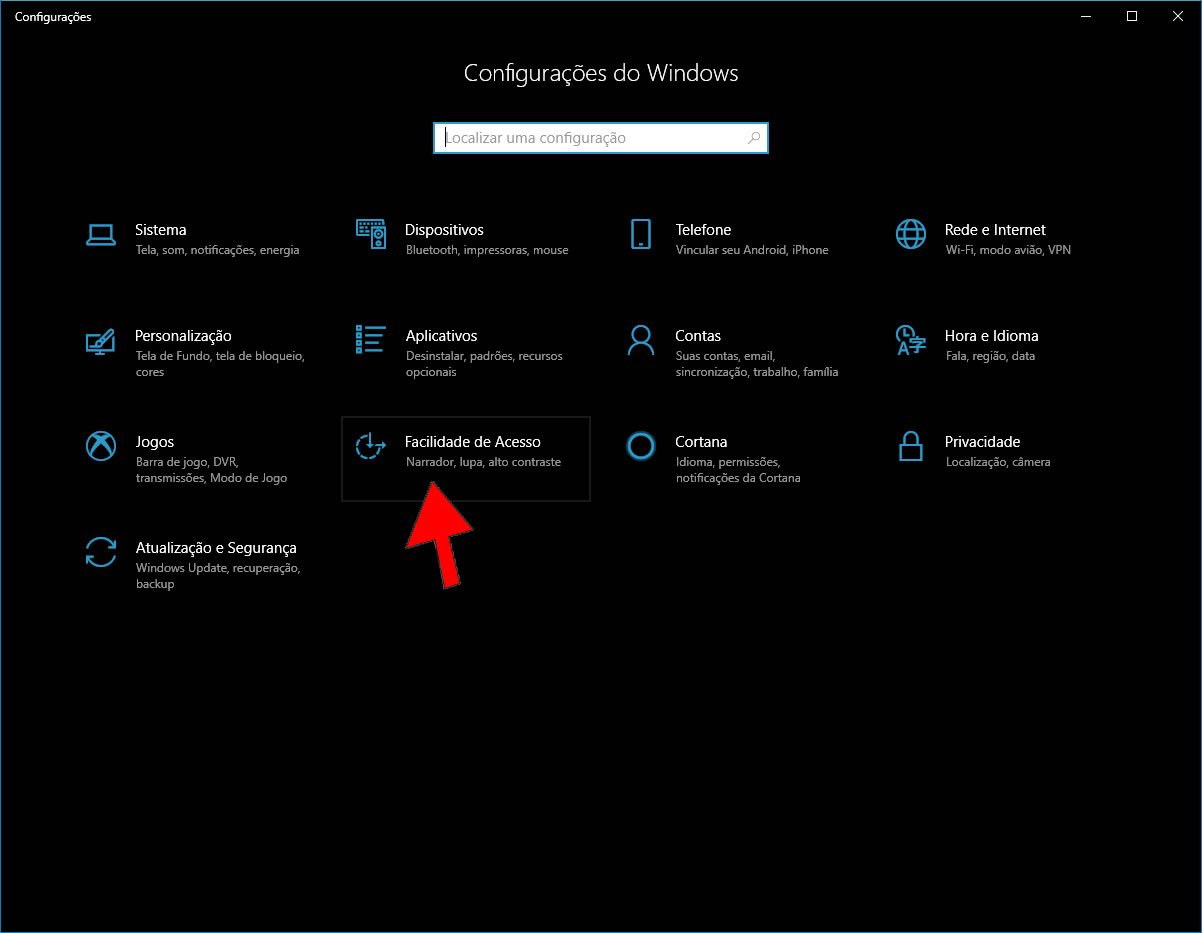Click 'Desinstalar, padrões, recursos opcionais' text
Viewport: 1202px width, 933px height.
(x=484, y=364)
